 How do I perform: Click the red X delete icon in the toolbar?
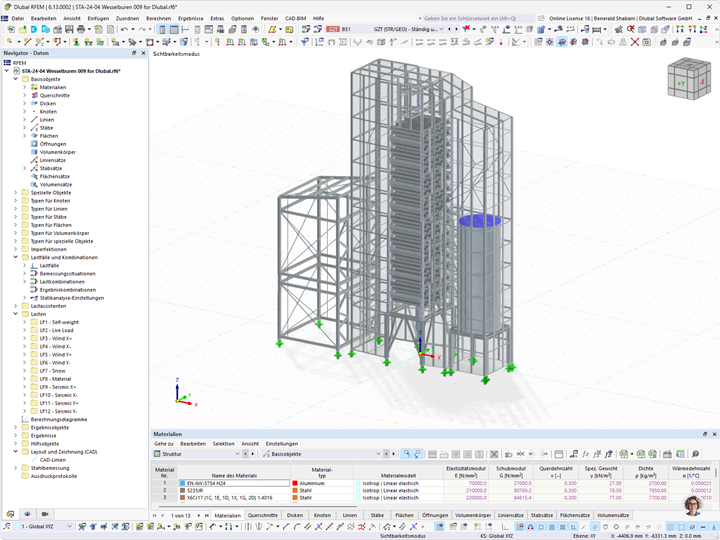tap(635, 42)
